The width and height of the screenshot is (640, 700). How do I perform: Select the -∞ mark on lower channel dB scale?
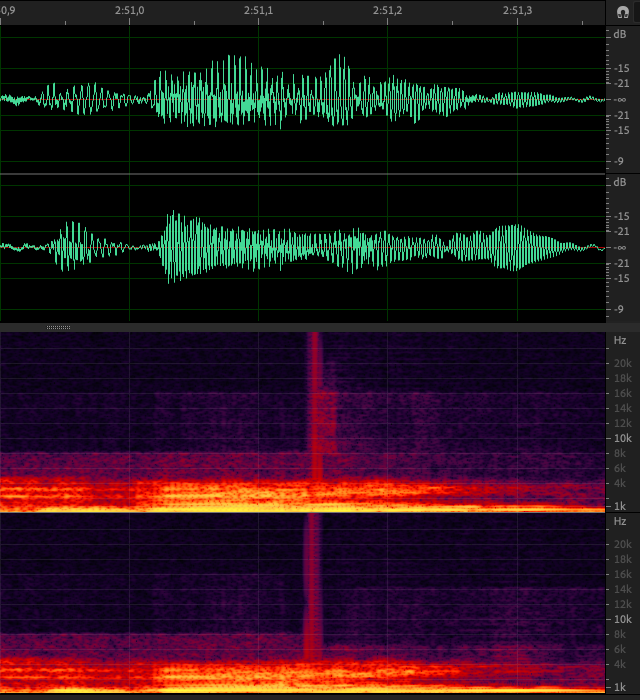pos(620,247)
